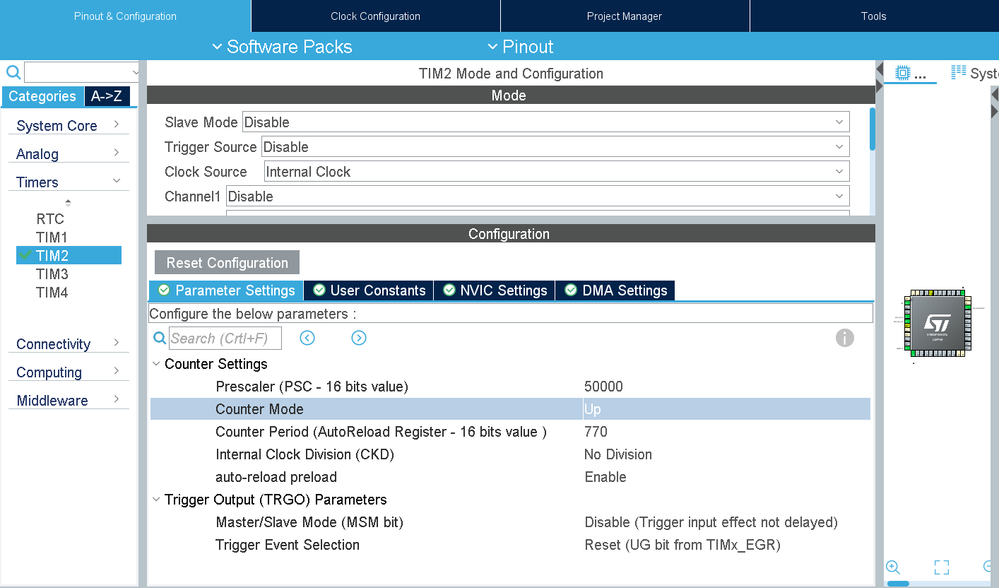Click the search magnifier icon in Parameter Settings
The height and width of the screenshot is (588, 999).
coord(160,338)
